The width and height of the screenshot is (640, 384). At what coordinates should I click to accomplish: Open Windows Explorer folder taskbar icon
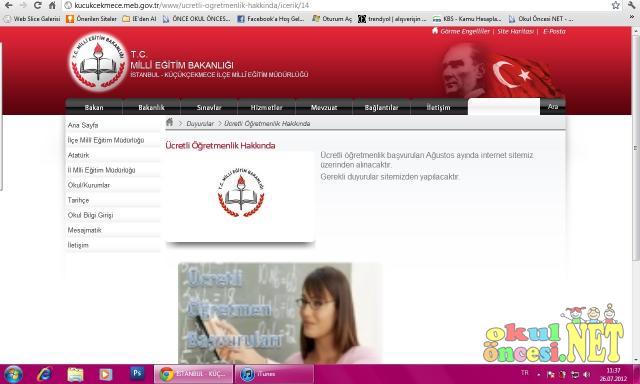[75, 374]
